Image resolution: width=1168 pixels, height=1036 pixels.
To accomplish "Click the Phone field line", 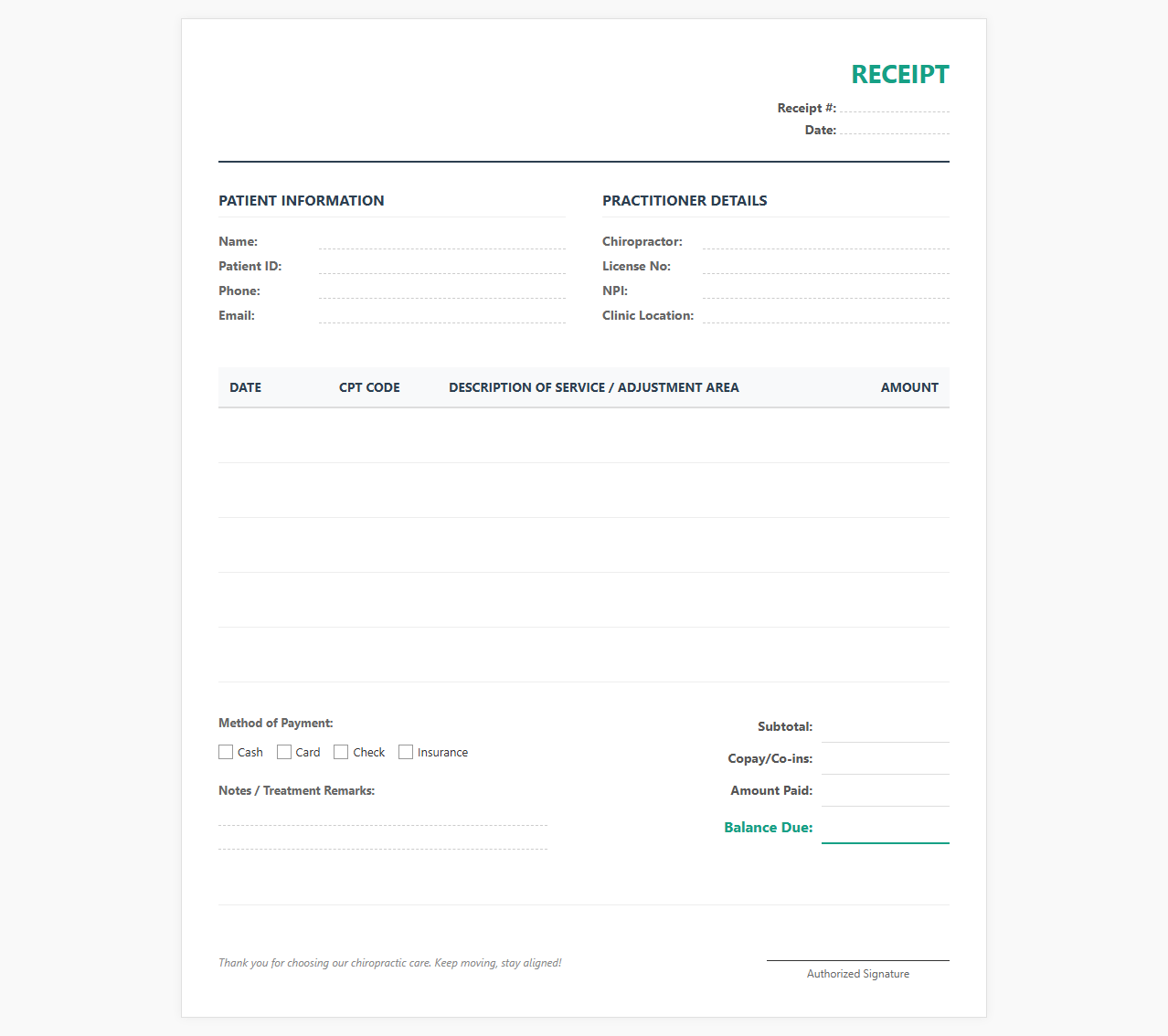I will pos(442,291).
